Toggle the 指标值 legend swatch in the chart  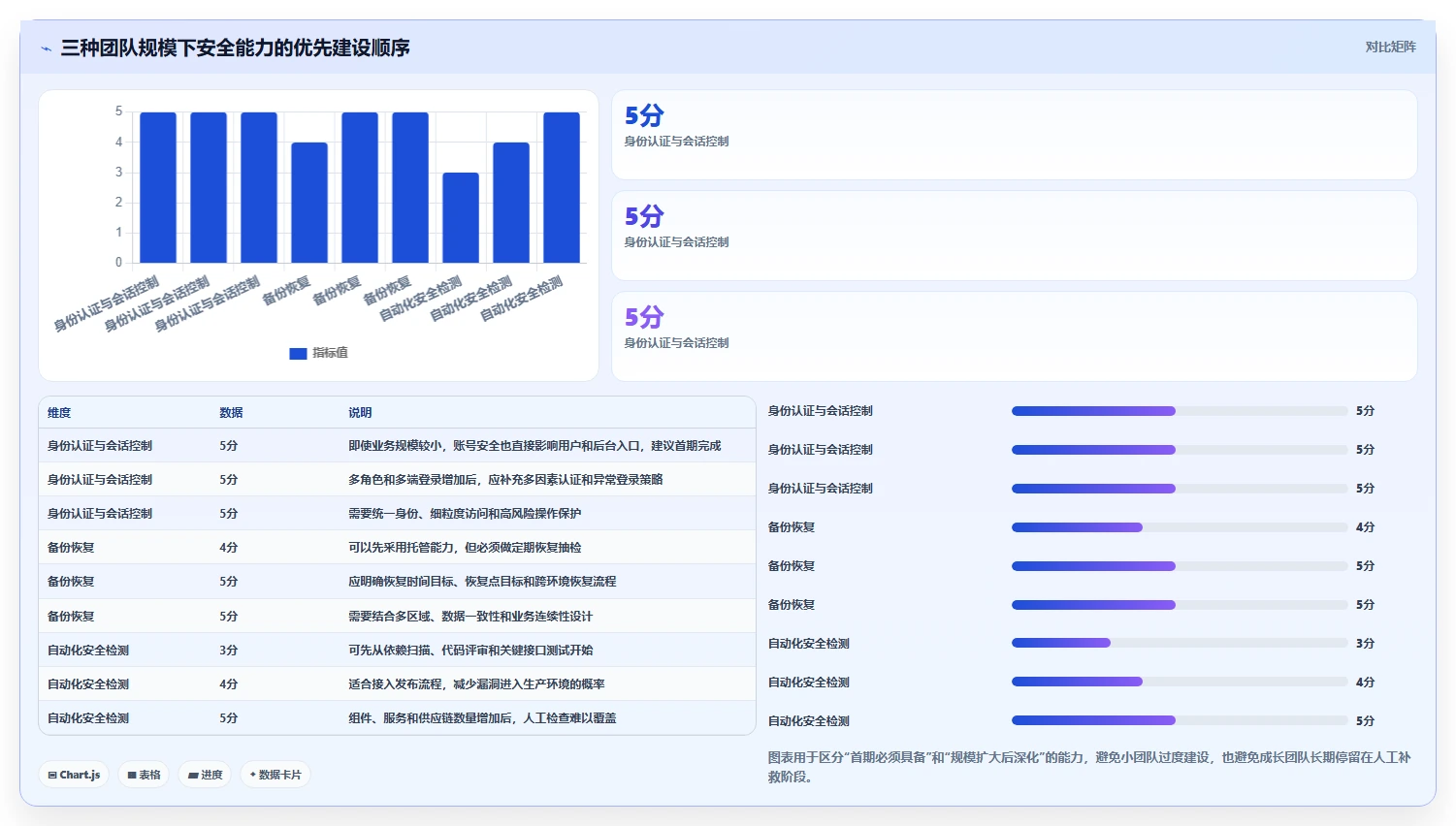click(298, 353)
